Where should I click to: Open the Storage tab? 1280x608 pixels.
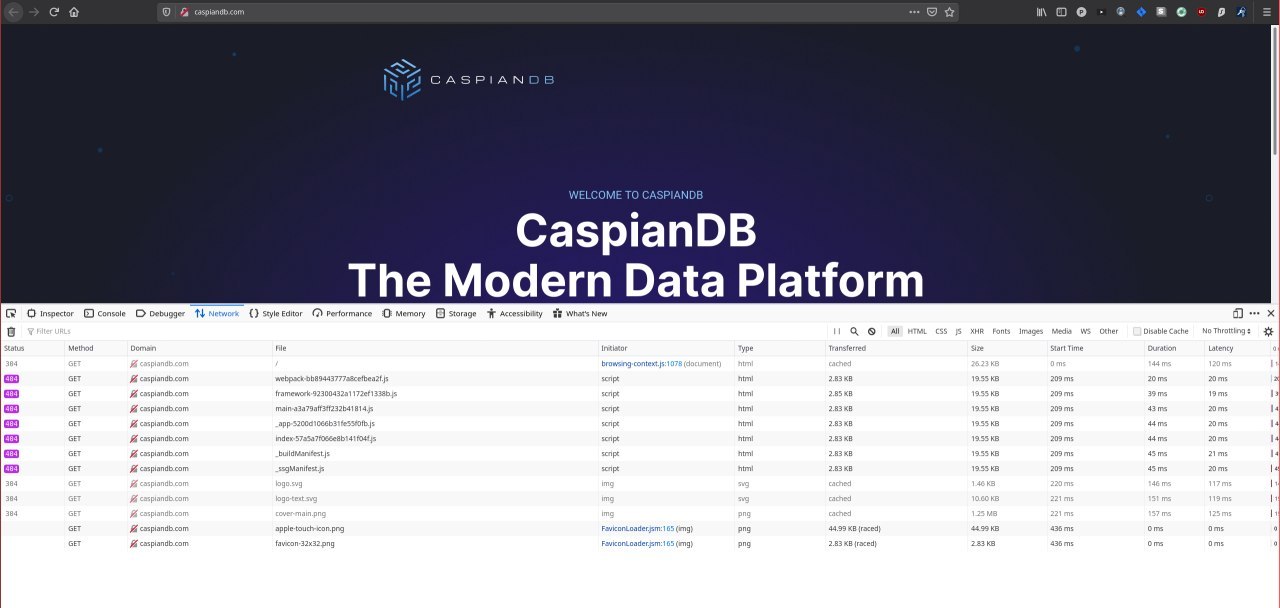(x=456, y=313)
